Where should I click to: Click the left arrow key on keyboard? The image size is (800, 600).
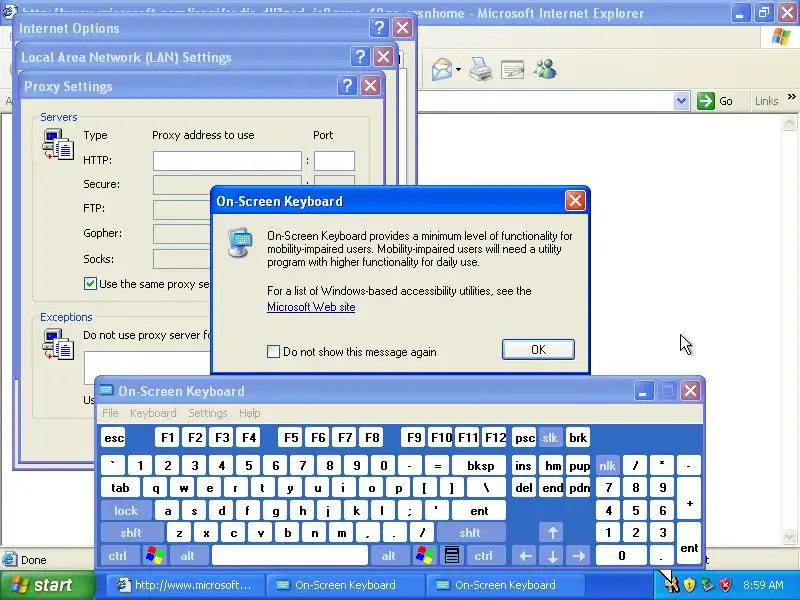pos(526,555)
